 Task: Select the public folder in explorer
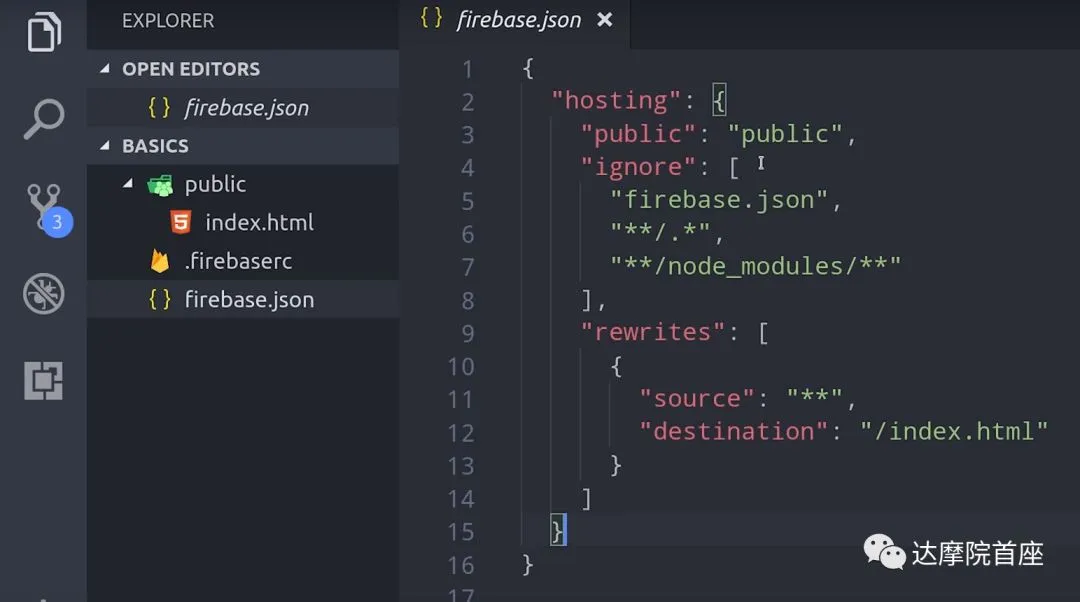click(243, 184)
